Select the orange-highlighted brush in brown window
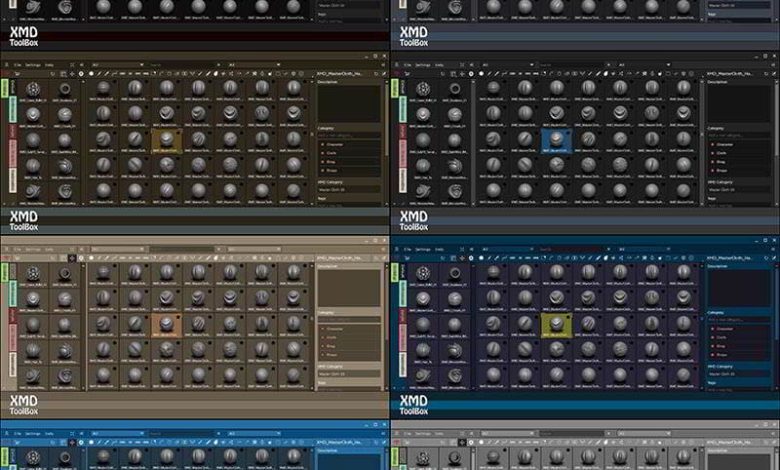The height and width of the screenshot is (470, 780). point(167,141)
